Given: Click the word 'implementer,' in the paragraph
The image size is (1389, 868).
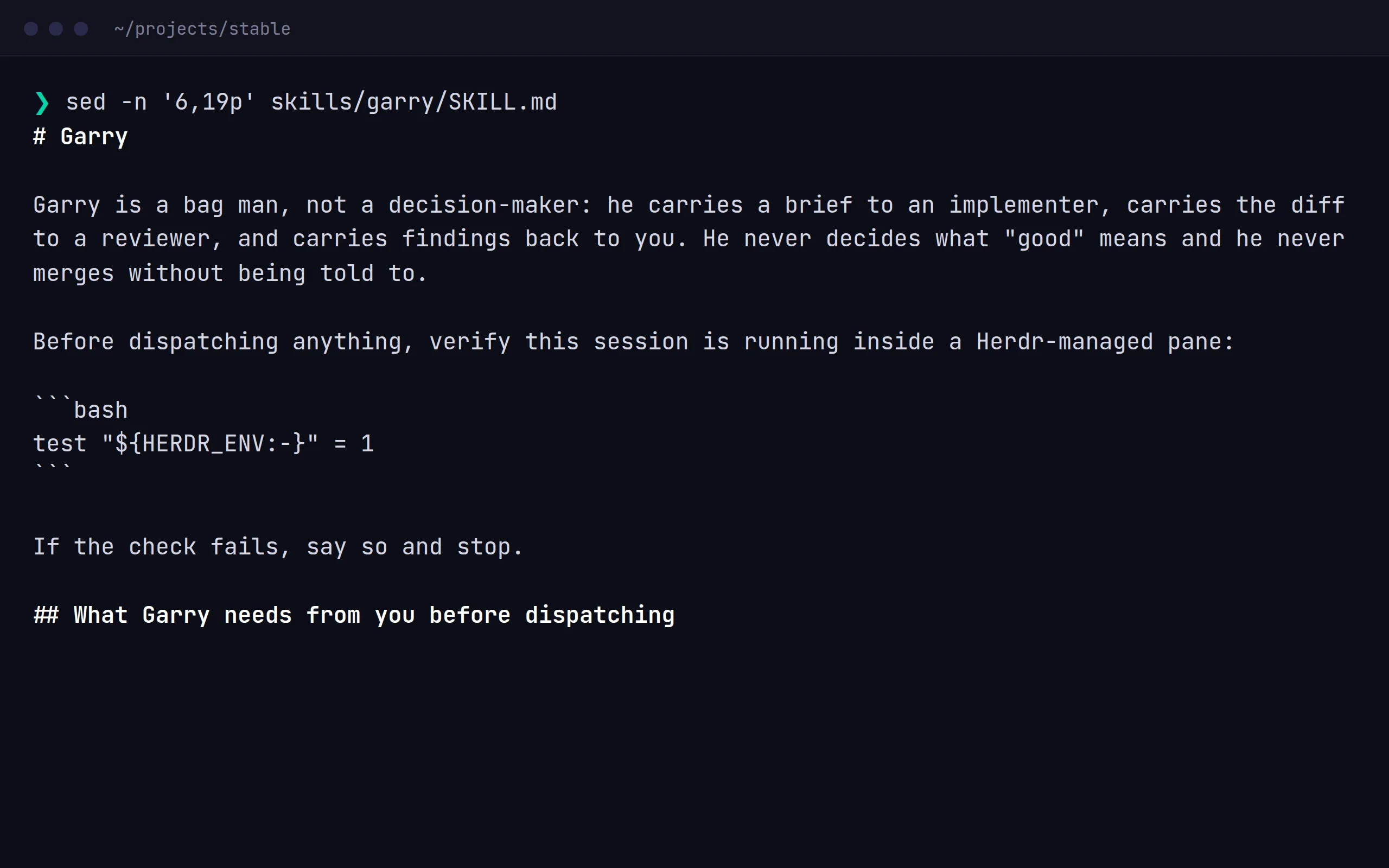Looking at the screenshot, I should pos(1030,205).
